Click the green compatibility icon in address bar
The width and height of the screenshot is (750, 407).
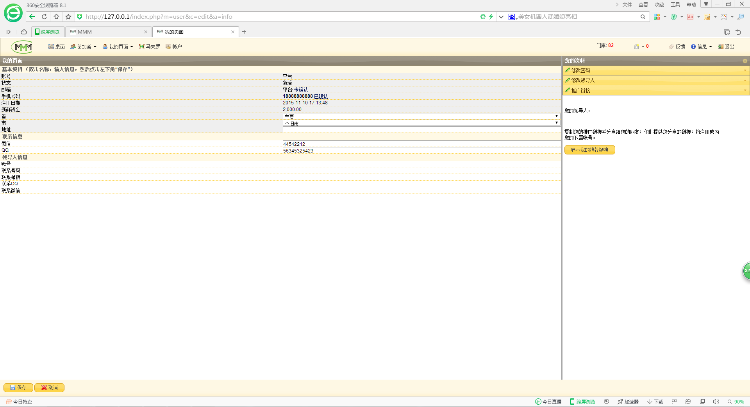click(483, 16)
